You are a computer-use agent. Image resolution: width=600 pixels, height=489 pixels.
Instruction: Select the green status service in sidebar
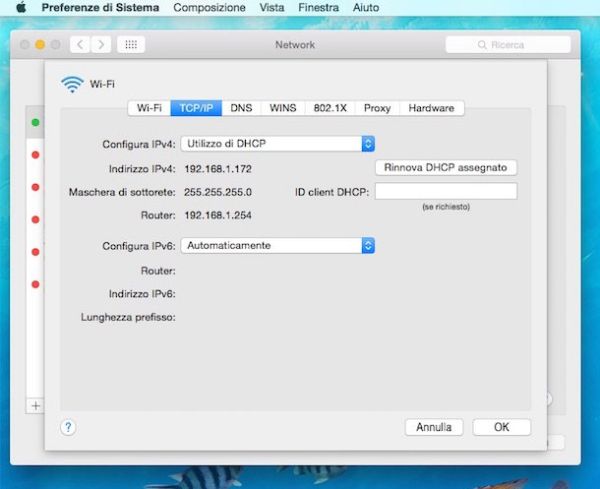35,122
